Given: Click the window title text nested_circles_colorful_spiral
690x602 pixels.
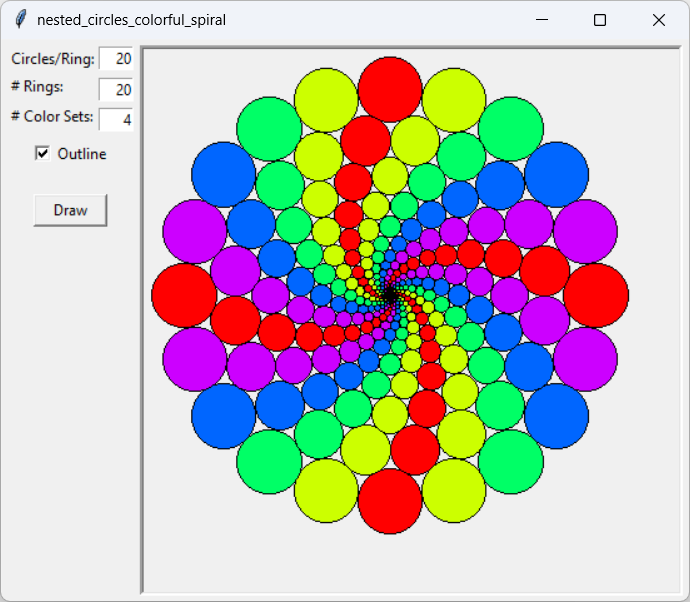Looking at the screenshot, I should click(131, 20).
